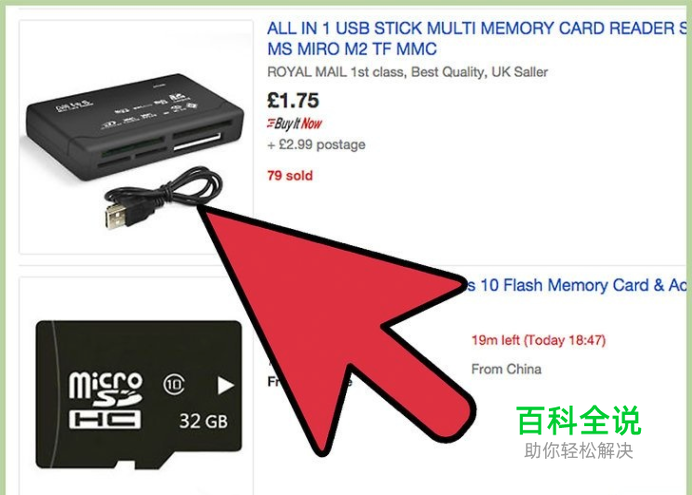Open the ALL IN 1 USB STICK listing title
Viewport: 692px width, 495px height.
click(477, 38)
